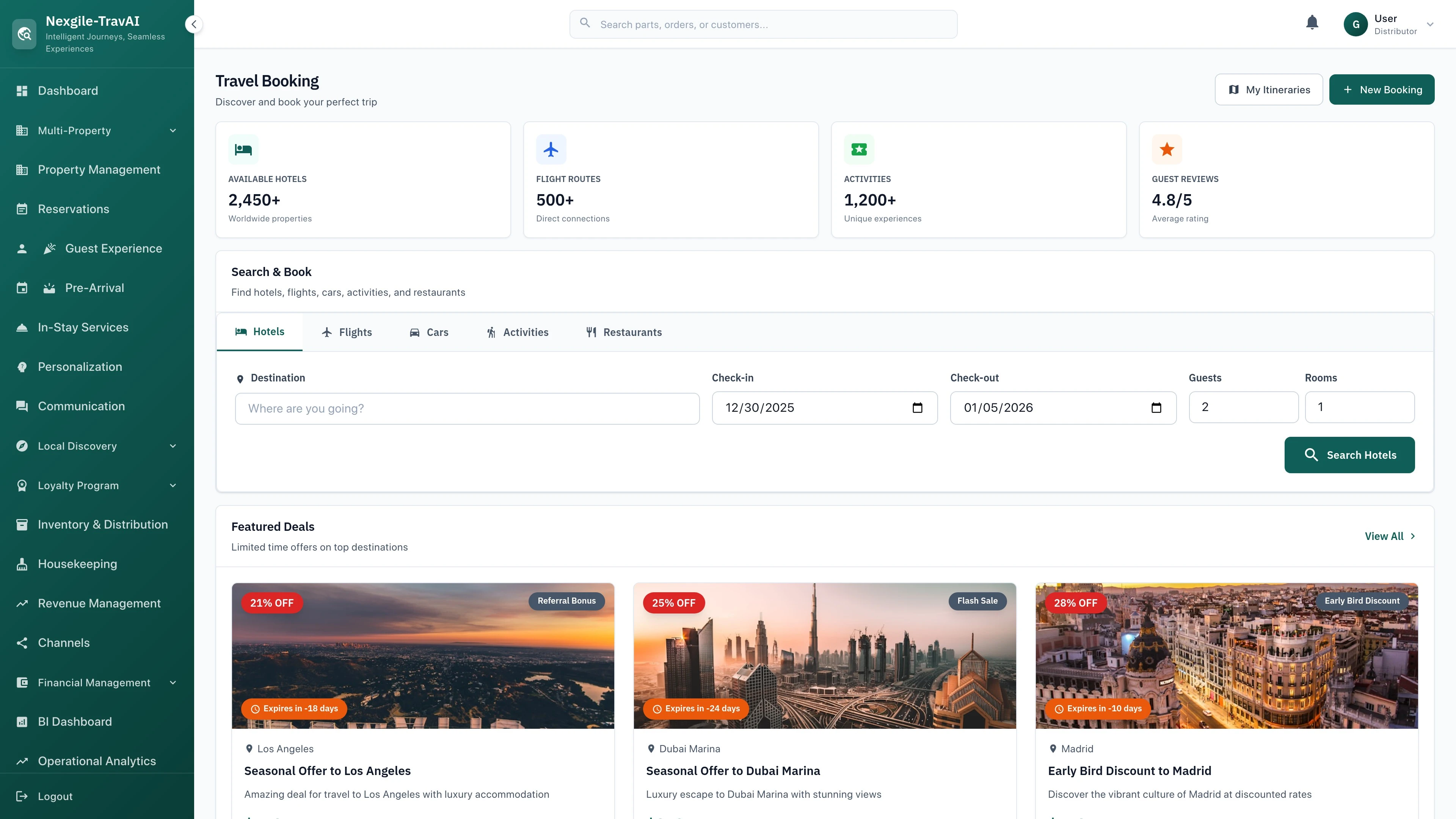Switch to the Restaurants tab
This screenshot has width=1456, height=819.
(x=624, y=333)
